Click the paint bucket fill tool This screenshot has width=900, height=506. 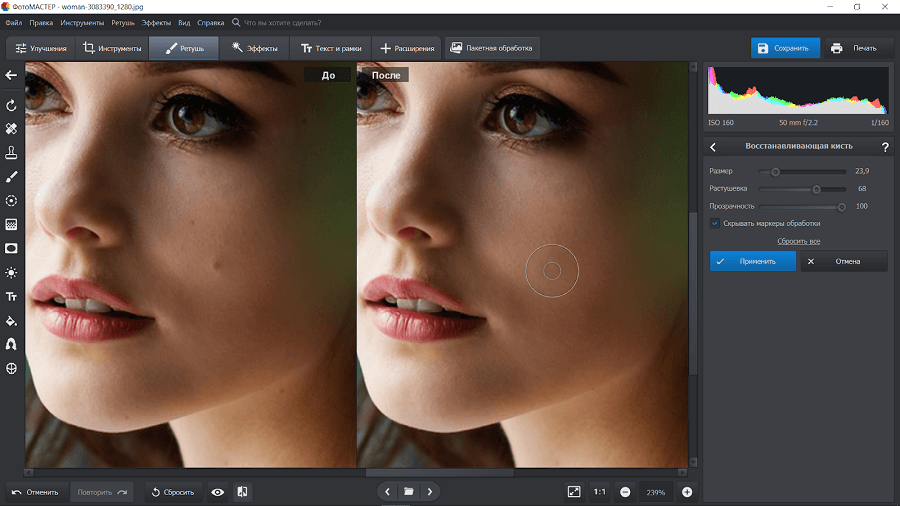coord(11,321)
